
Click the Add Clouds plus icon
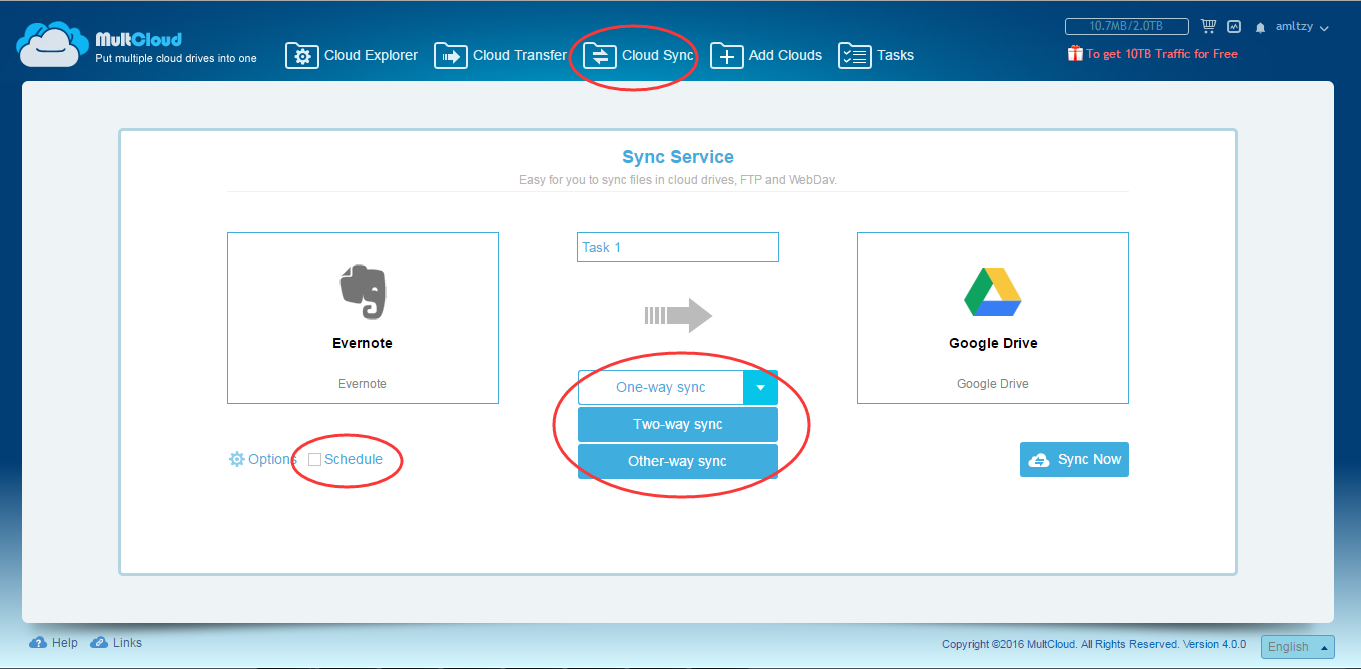click(727, 56)
